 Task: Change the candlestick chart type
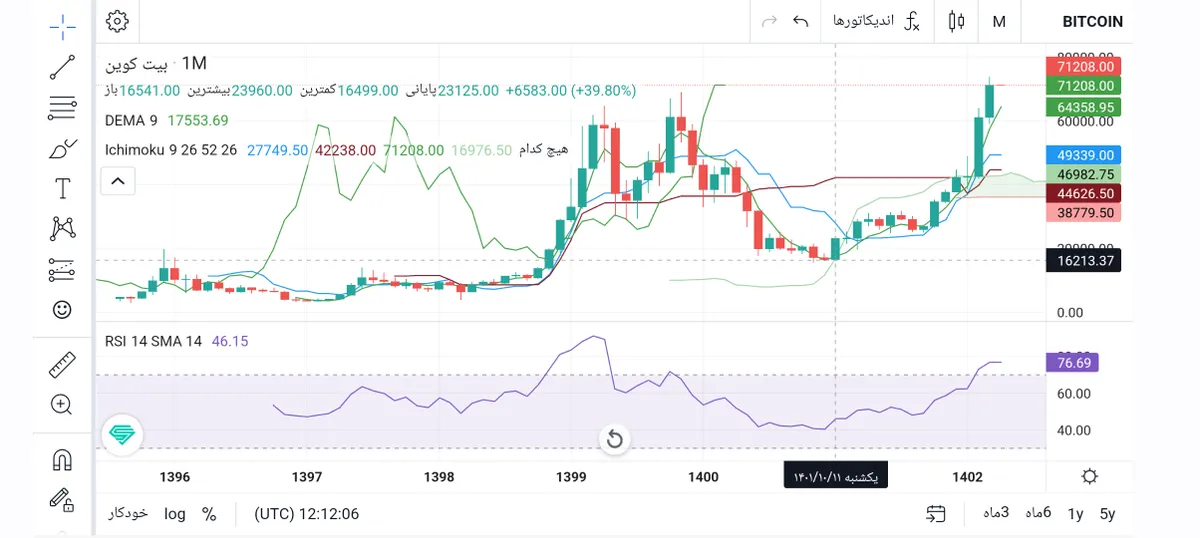pos(956,21)
